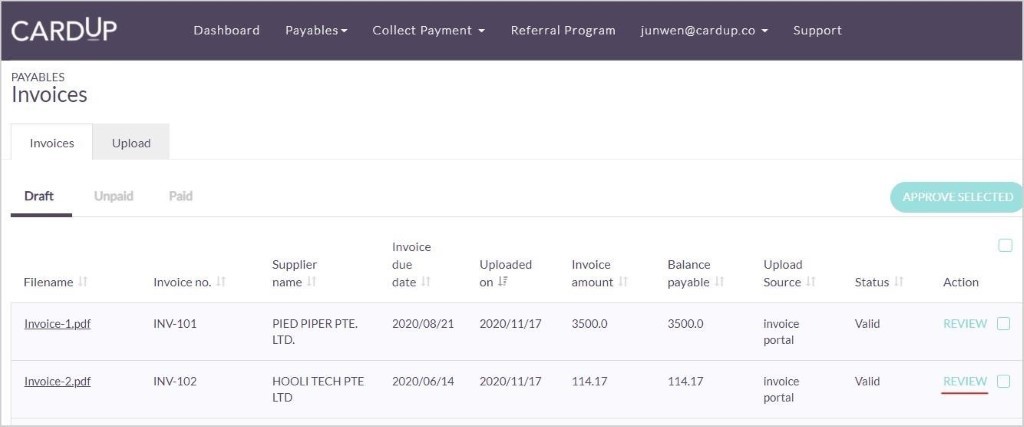The image size is (1024, 427).
Task: Sort by Invoice amount column icon
Action: 624,283
